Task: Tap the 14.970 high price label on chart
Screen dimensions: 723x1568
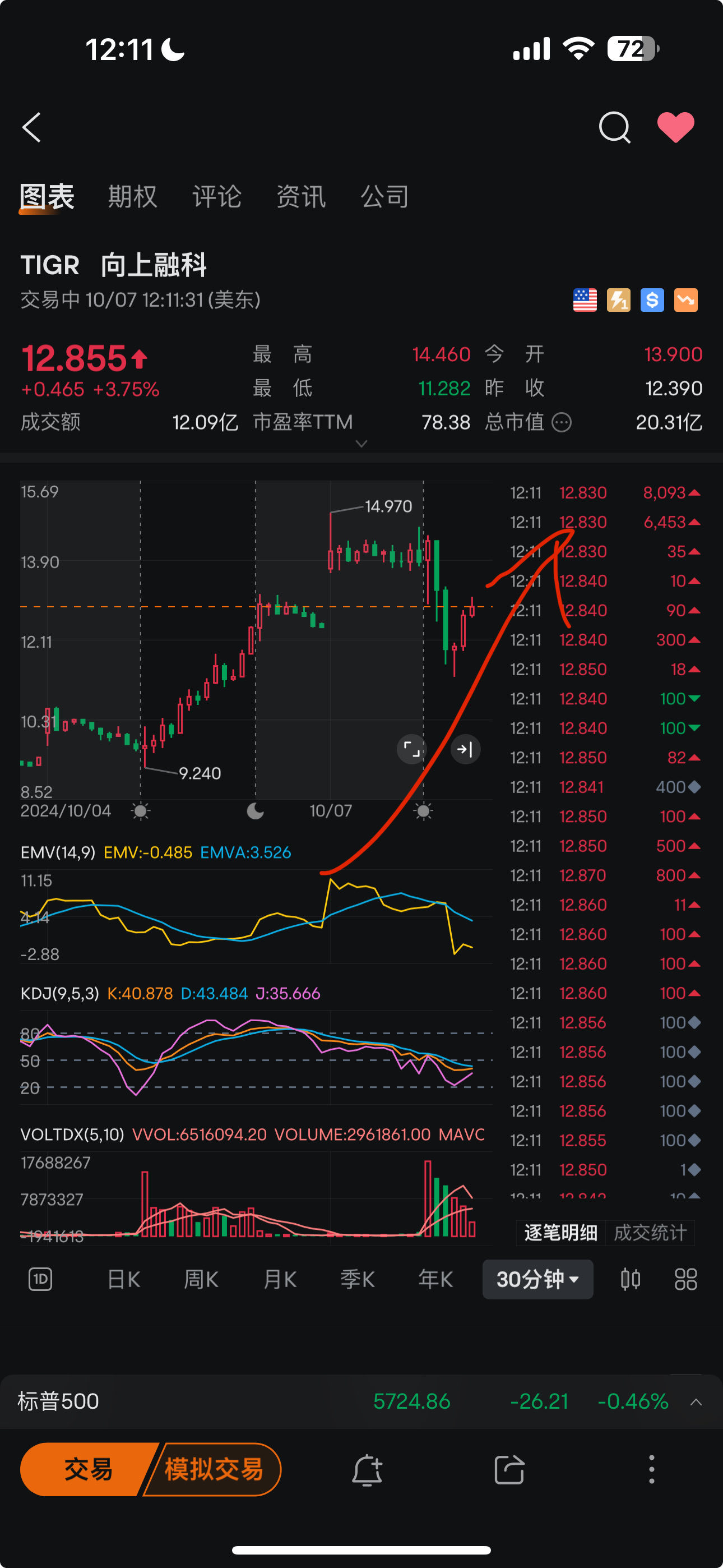Action: (388, 506)
